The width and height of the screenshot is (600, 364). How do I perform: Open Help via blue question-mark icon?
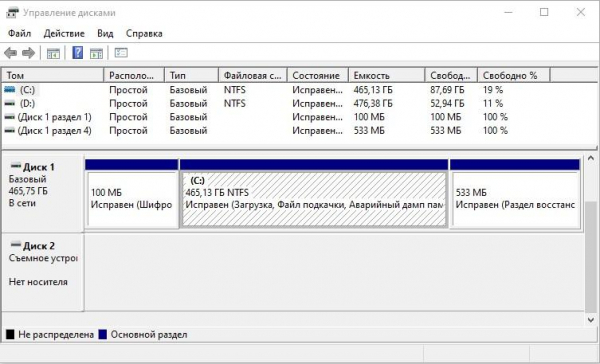pyautogui.click(x=78, y=52)
